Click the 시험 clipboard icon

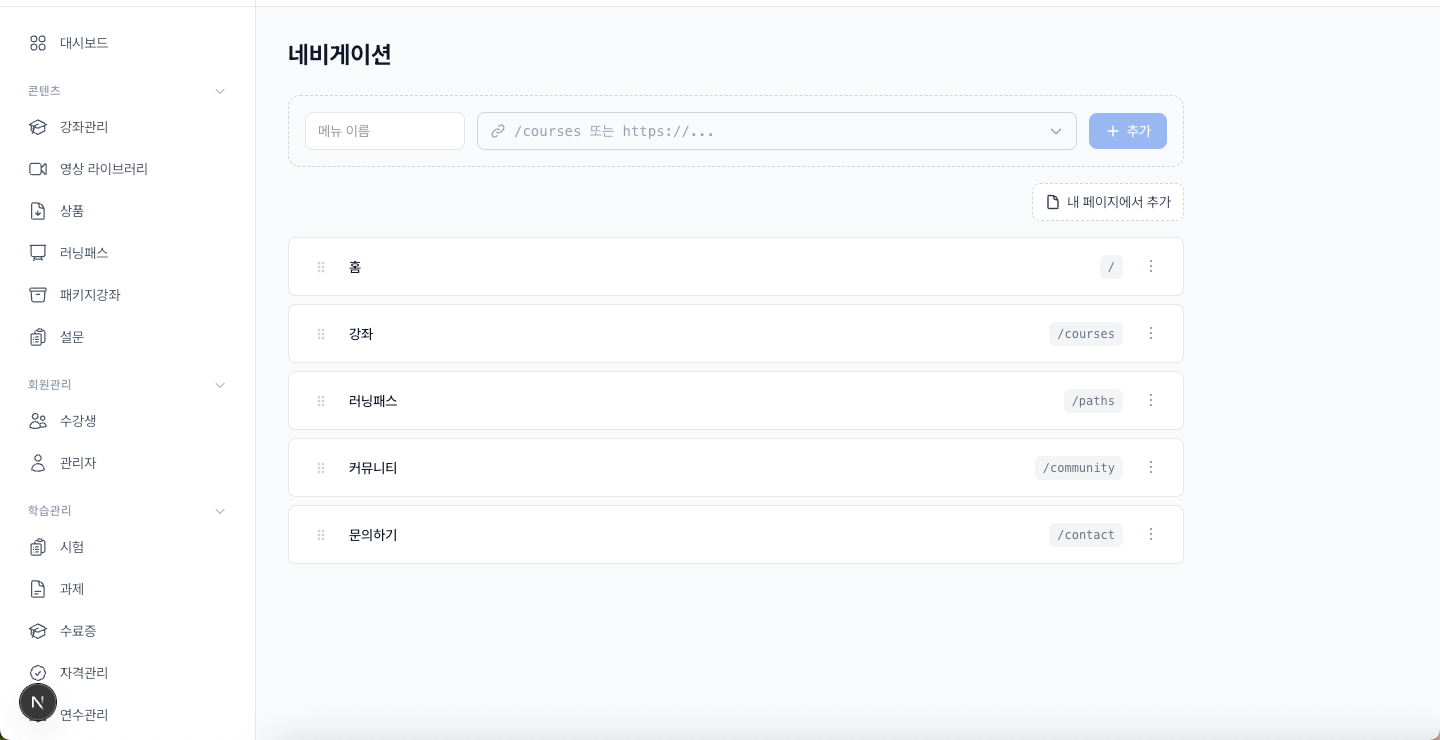click(38, 547)
